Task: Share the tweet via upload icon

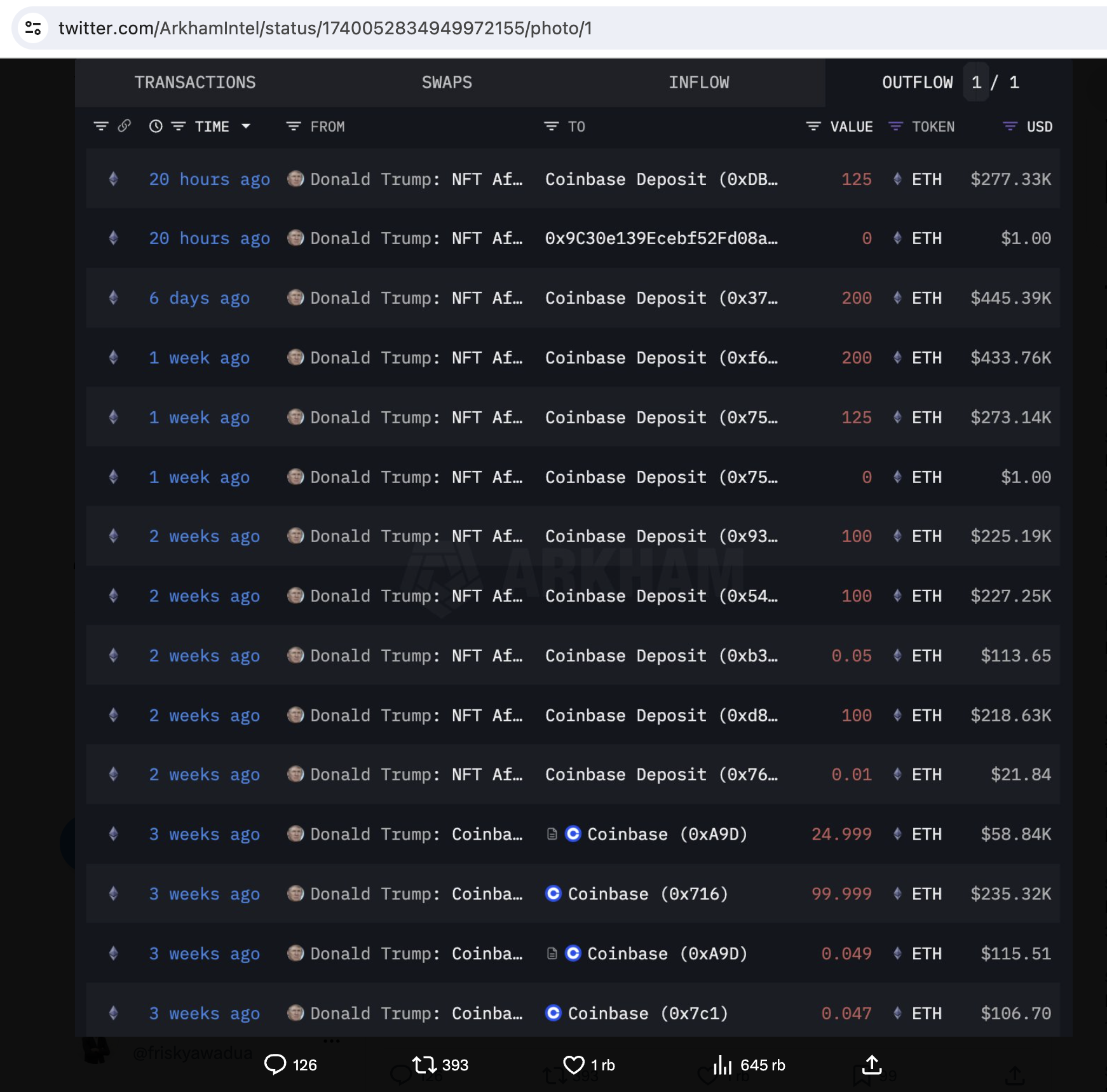Action: coord(872,1065)
